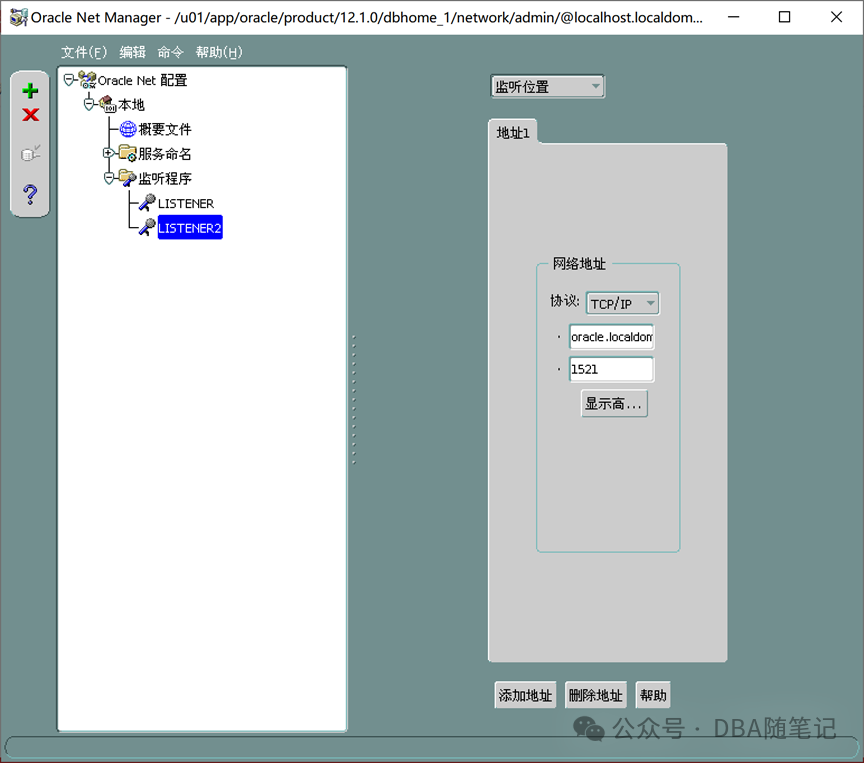Click the green plus create icon
Image resolution: width=864 pixels, height=763 pixels.
tap(30, 90)
